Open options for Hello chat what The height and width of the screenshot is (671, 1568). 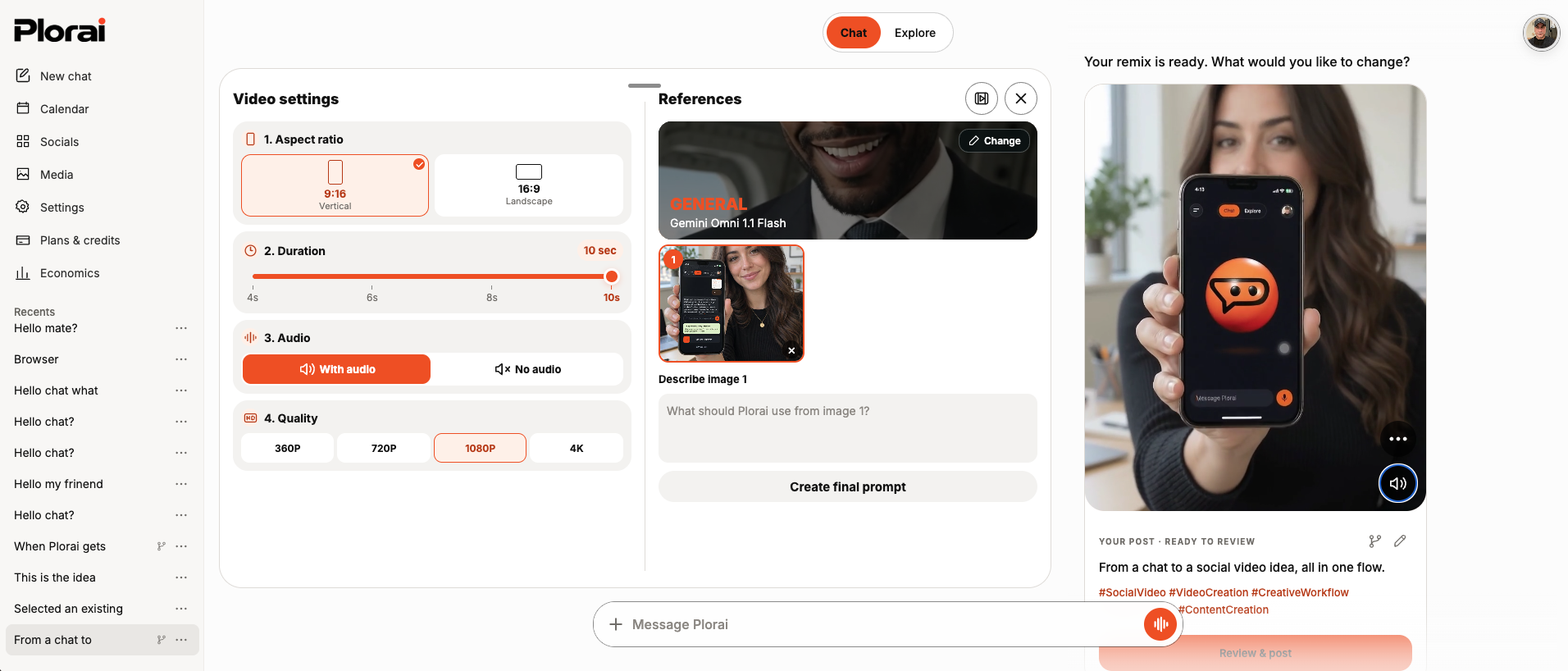point(181,390)
